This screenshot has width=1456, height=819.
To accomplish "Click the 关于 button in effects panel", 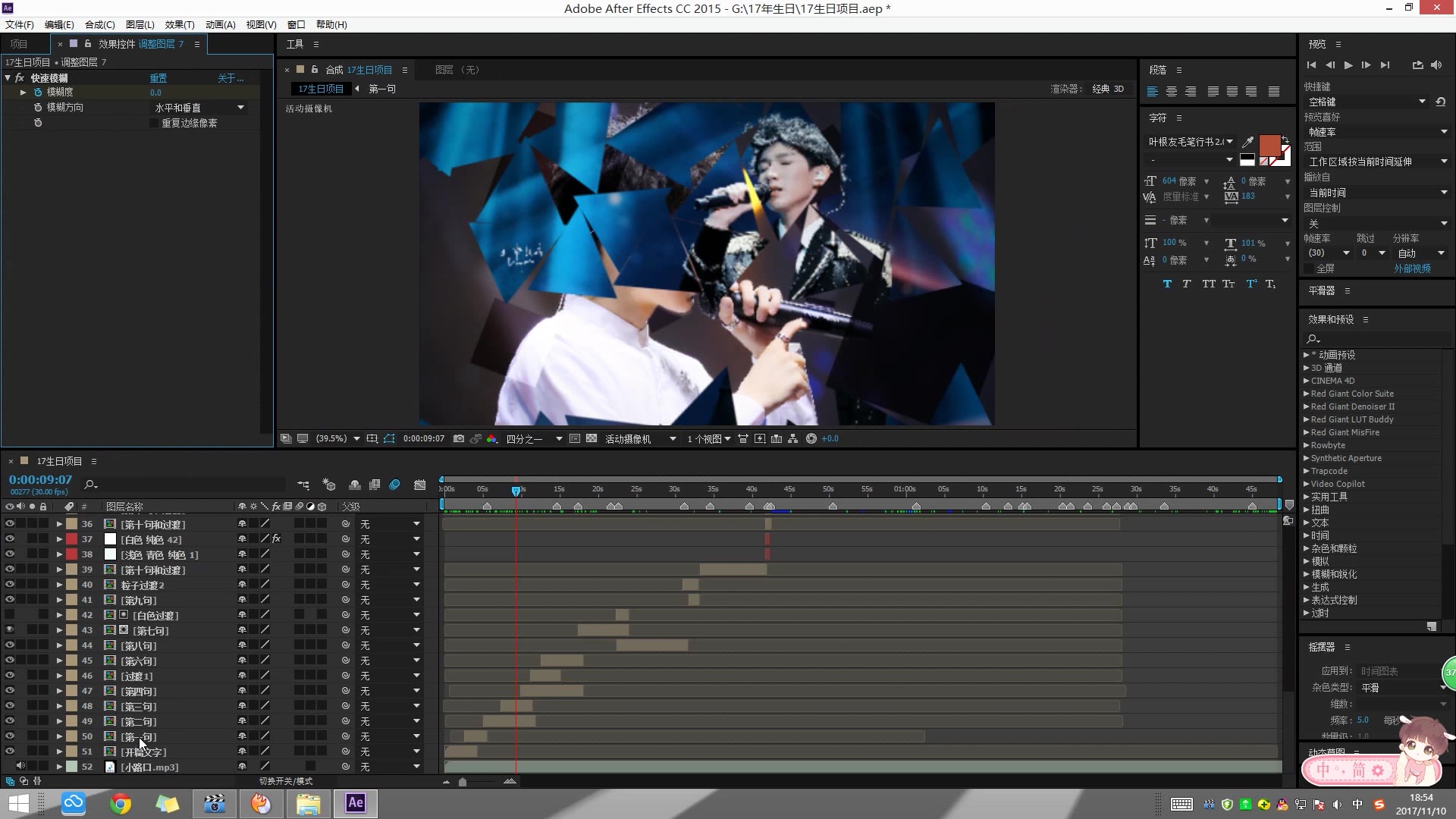I will (x=227, y=78).
